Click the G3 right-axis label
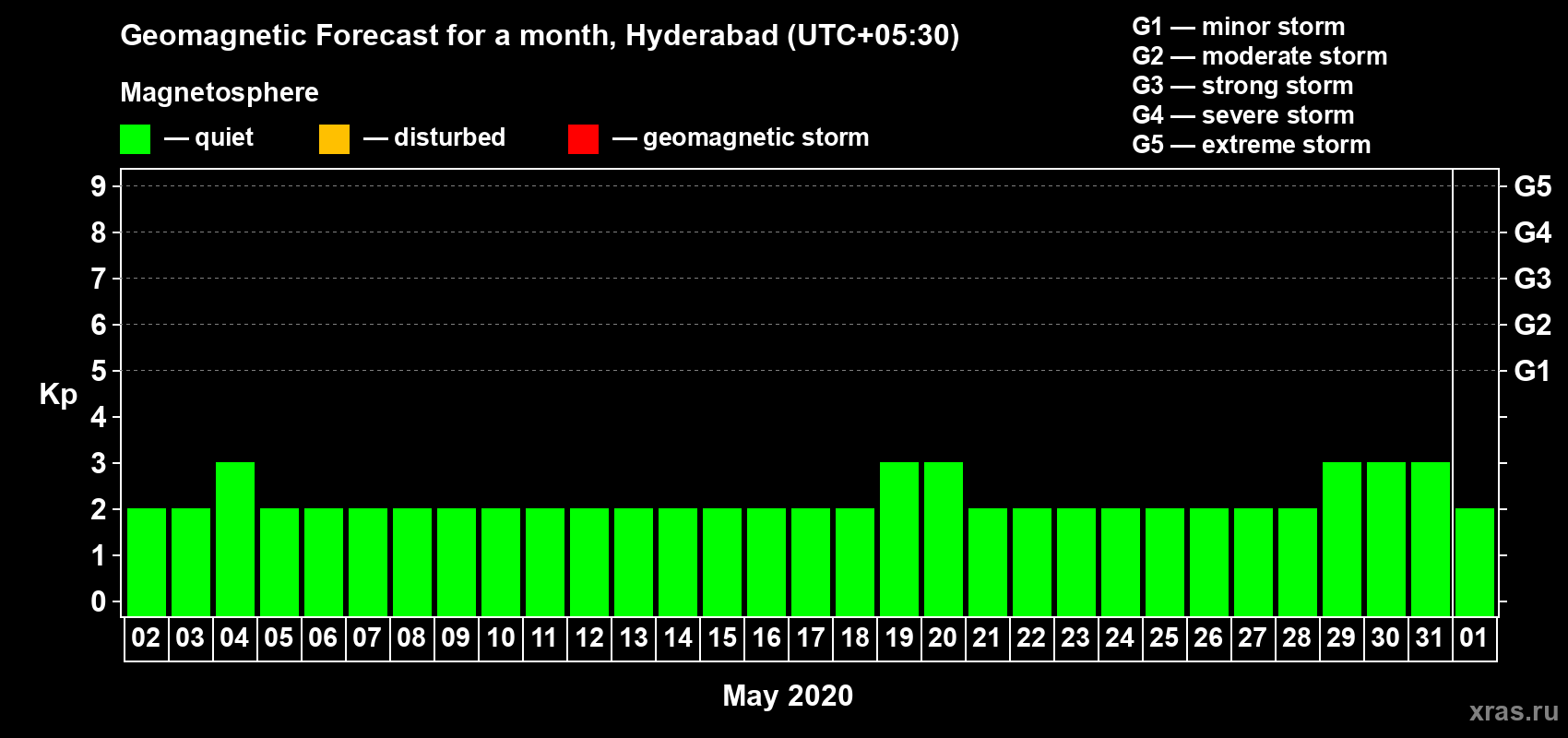 (x=1533, y=279)
